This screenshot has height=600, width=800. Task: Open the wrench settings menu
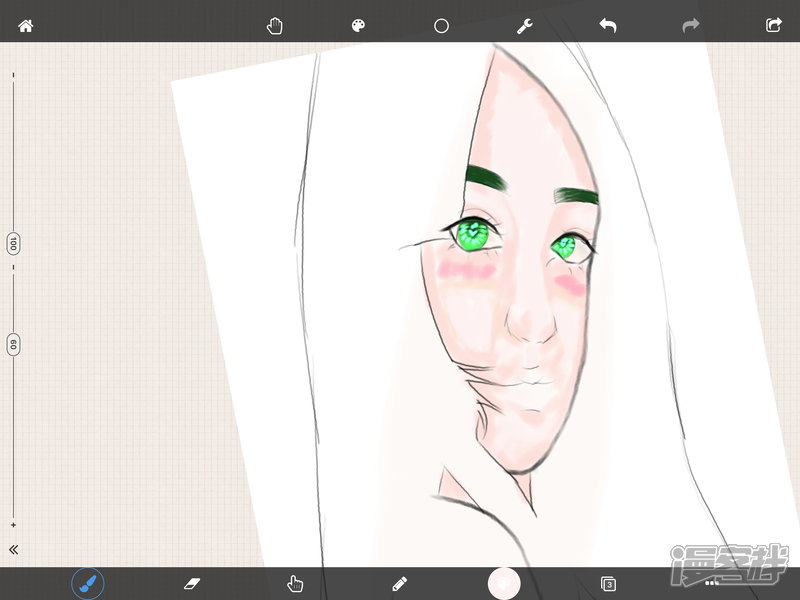click(524, 26)
